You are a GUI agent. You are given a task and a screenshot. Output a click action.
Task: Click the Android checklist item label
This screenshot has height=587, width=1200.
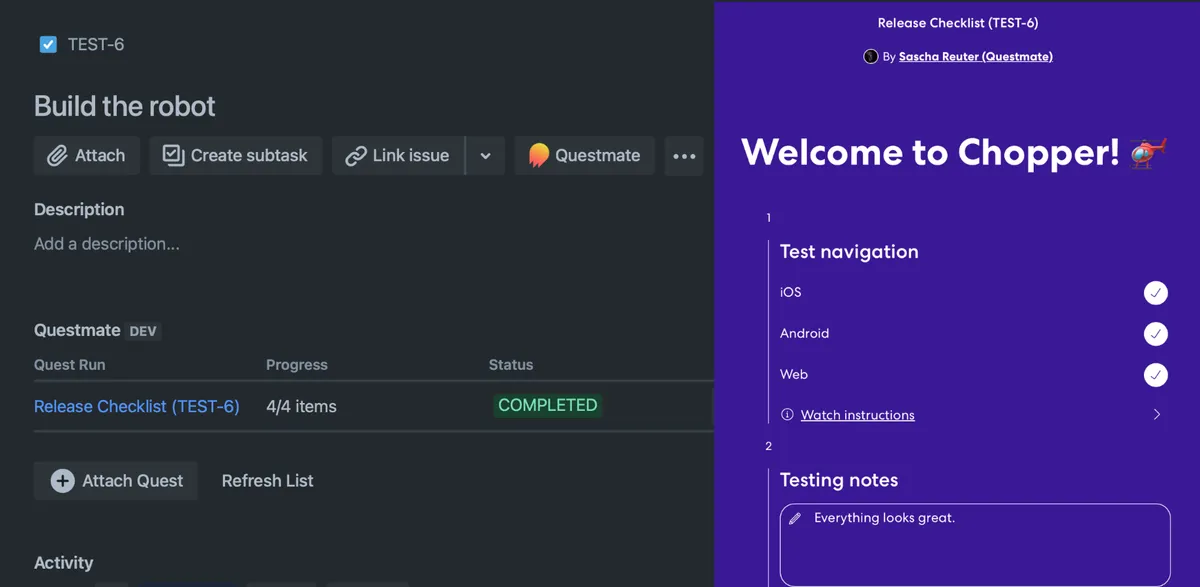805,334
